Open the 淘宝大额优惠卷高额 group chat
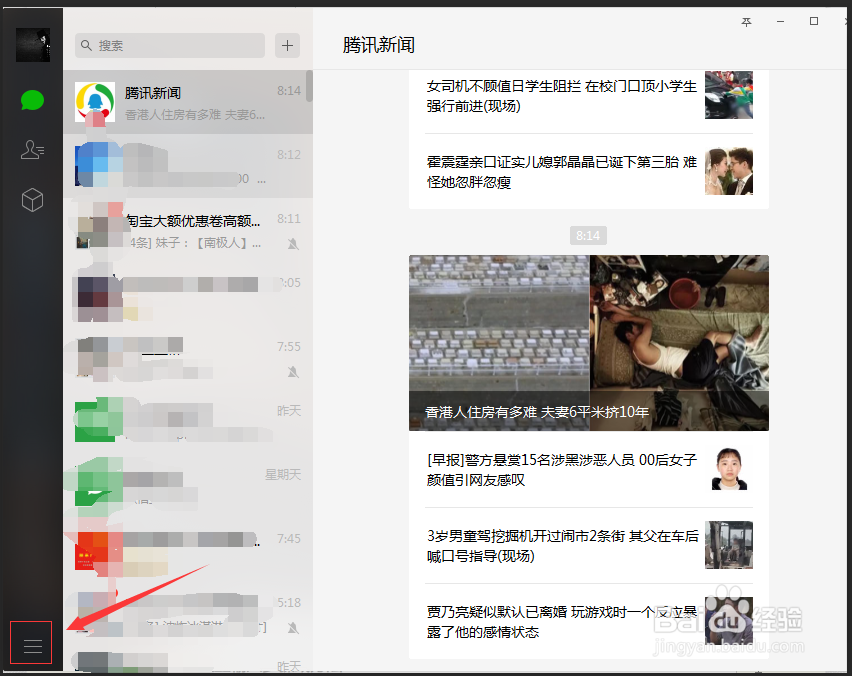This screenshot has width=852, height=676. (x=188, y=230)
